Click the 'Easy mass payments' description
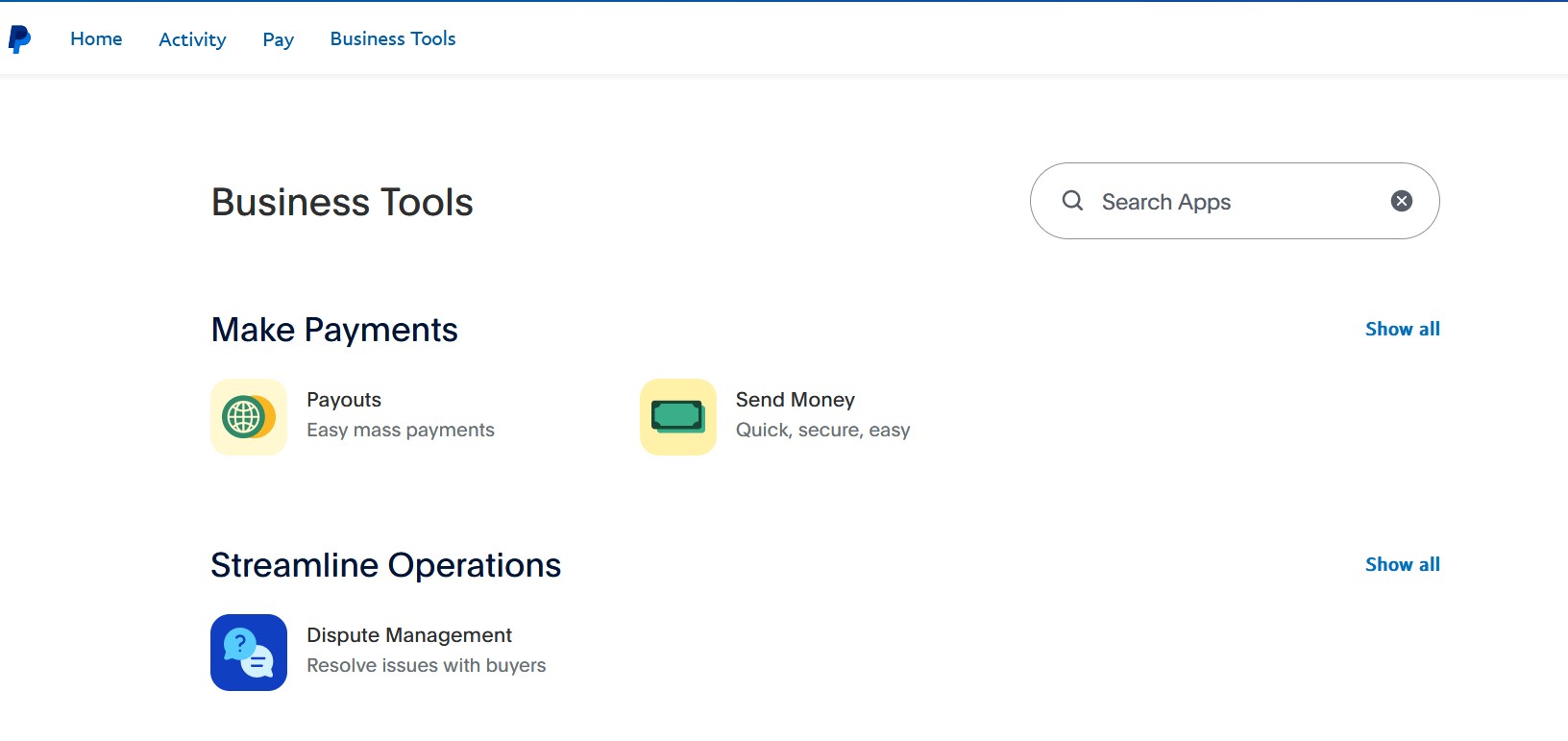Image resolution: width=1568 pixels, height=741 pixels. (x=401, y=430)
